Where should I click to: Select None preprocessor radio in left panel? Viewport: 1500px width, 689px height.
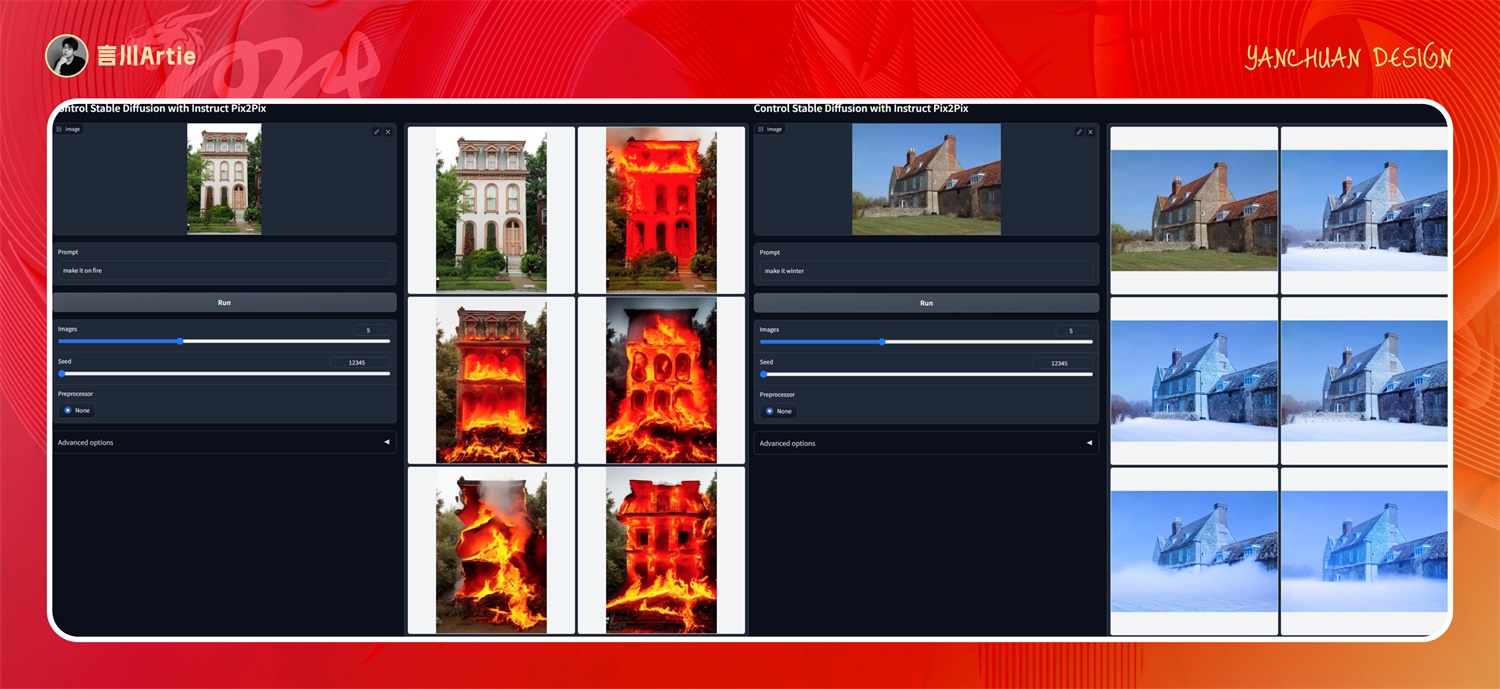(x=68, y=410)
